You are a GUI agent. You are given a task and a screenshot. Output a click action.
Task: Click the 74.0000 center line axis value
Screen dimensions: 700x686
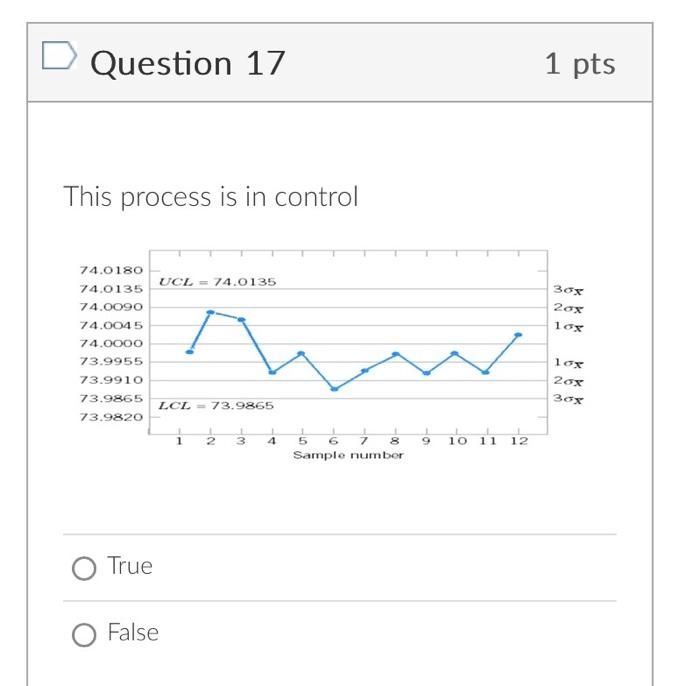coord(111,343)
